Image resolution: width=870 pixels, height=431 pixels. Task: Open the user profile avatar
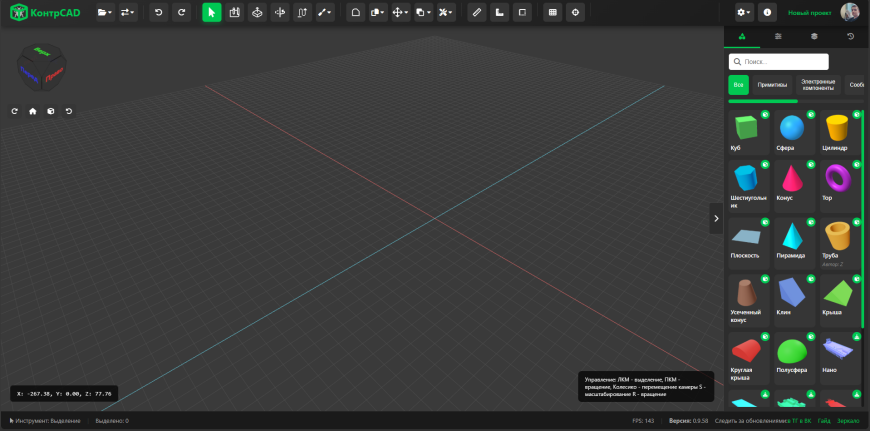(x=849, y=12)
